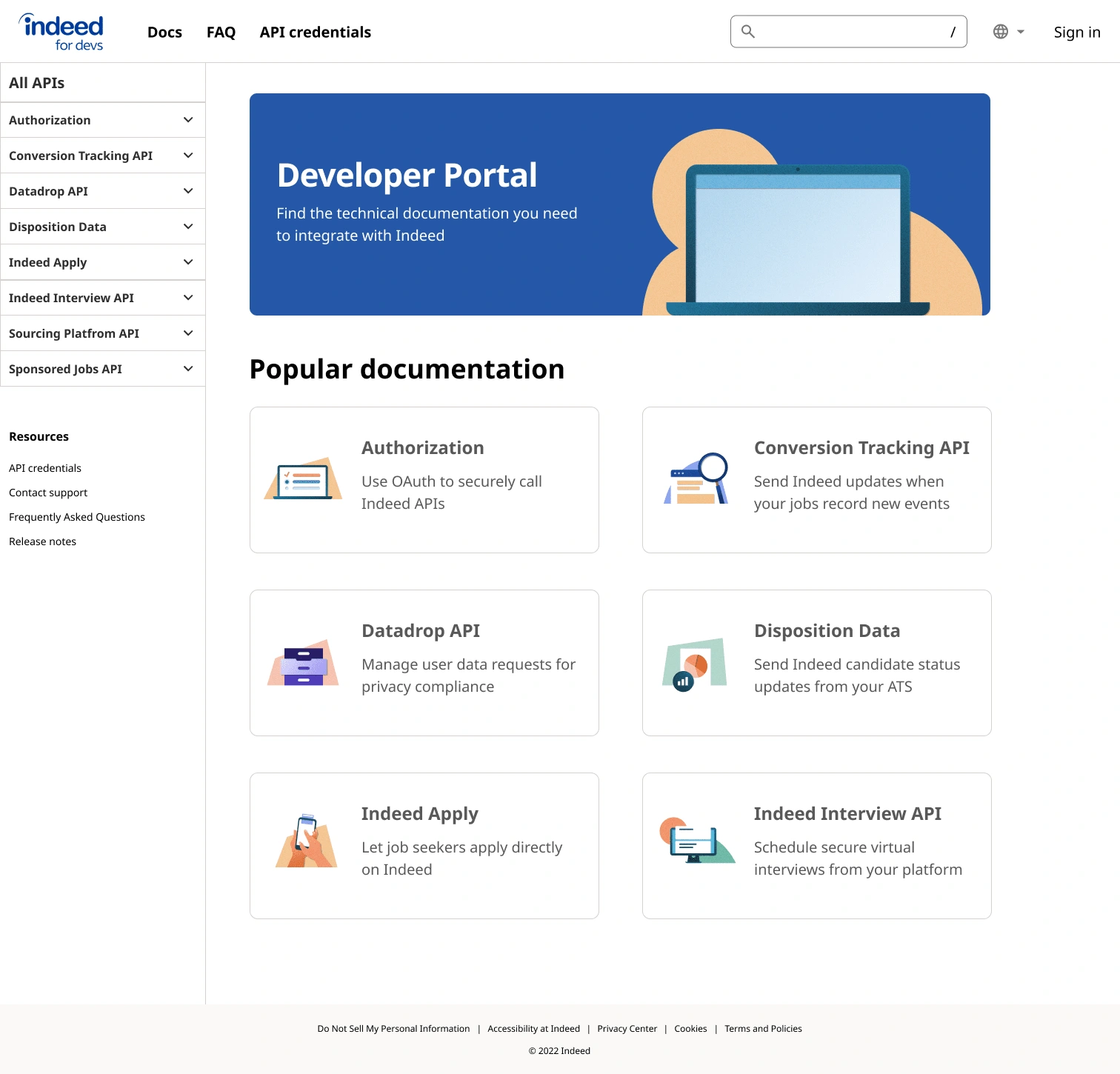Open the language dropdown arrow
The width and height of the screenshot is (1120, 1074).
(x=1021, y=32)
